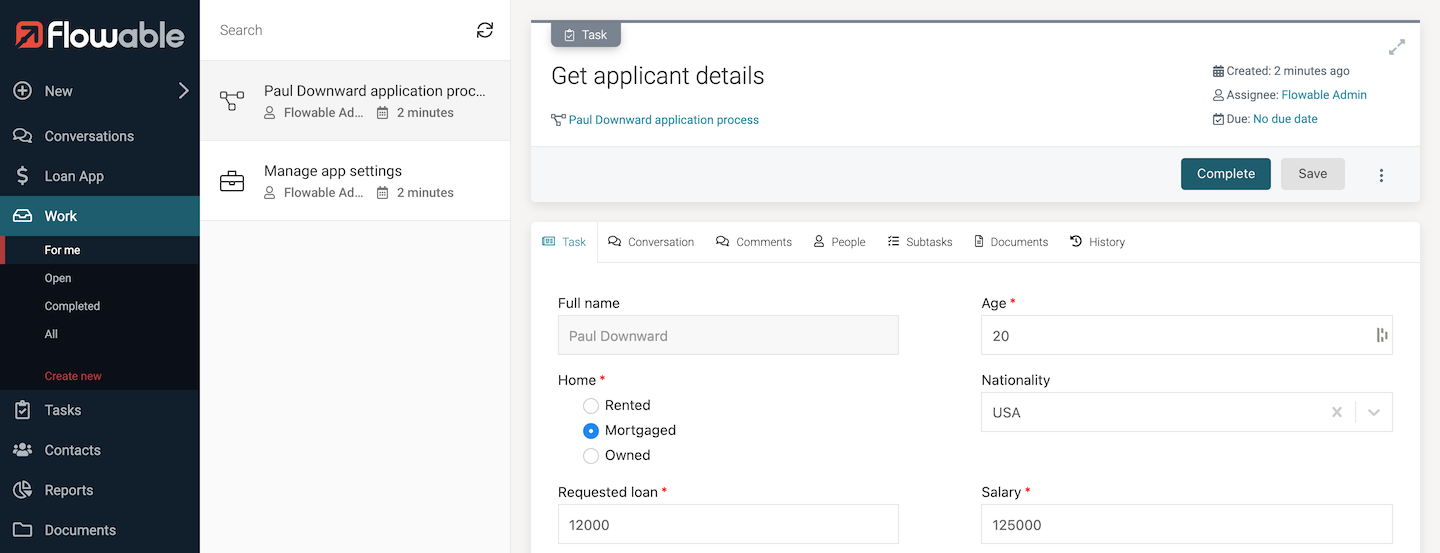1440x553 pixels.
Task: Click the Flowable Admin assignee link
Action: (1324, 95)
